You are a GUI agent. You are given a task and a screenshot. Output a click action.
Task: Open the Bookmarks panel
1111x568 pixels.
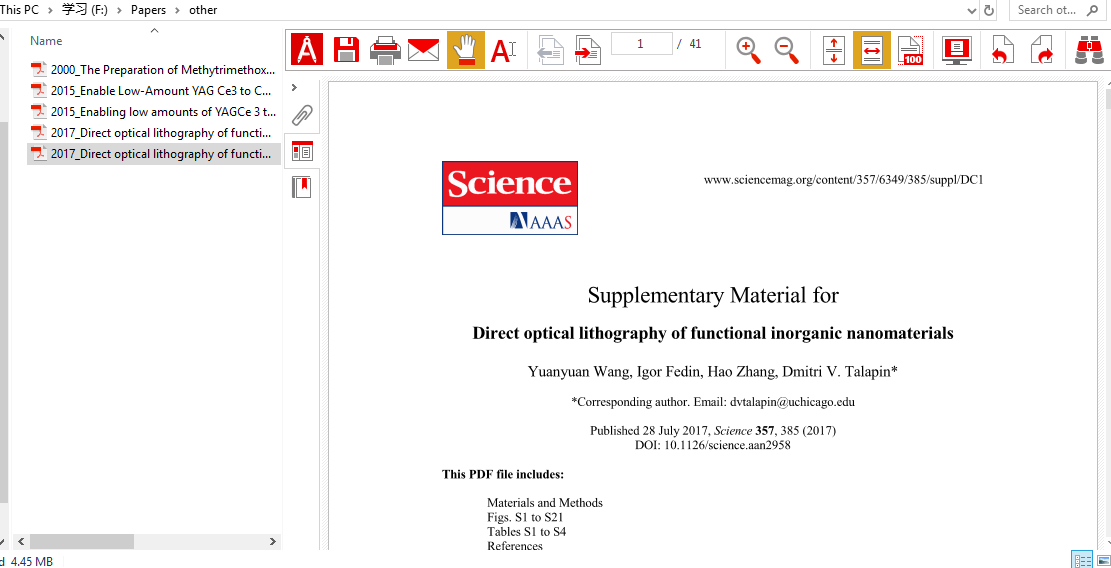303,188
